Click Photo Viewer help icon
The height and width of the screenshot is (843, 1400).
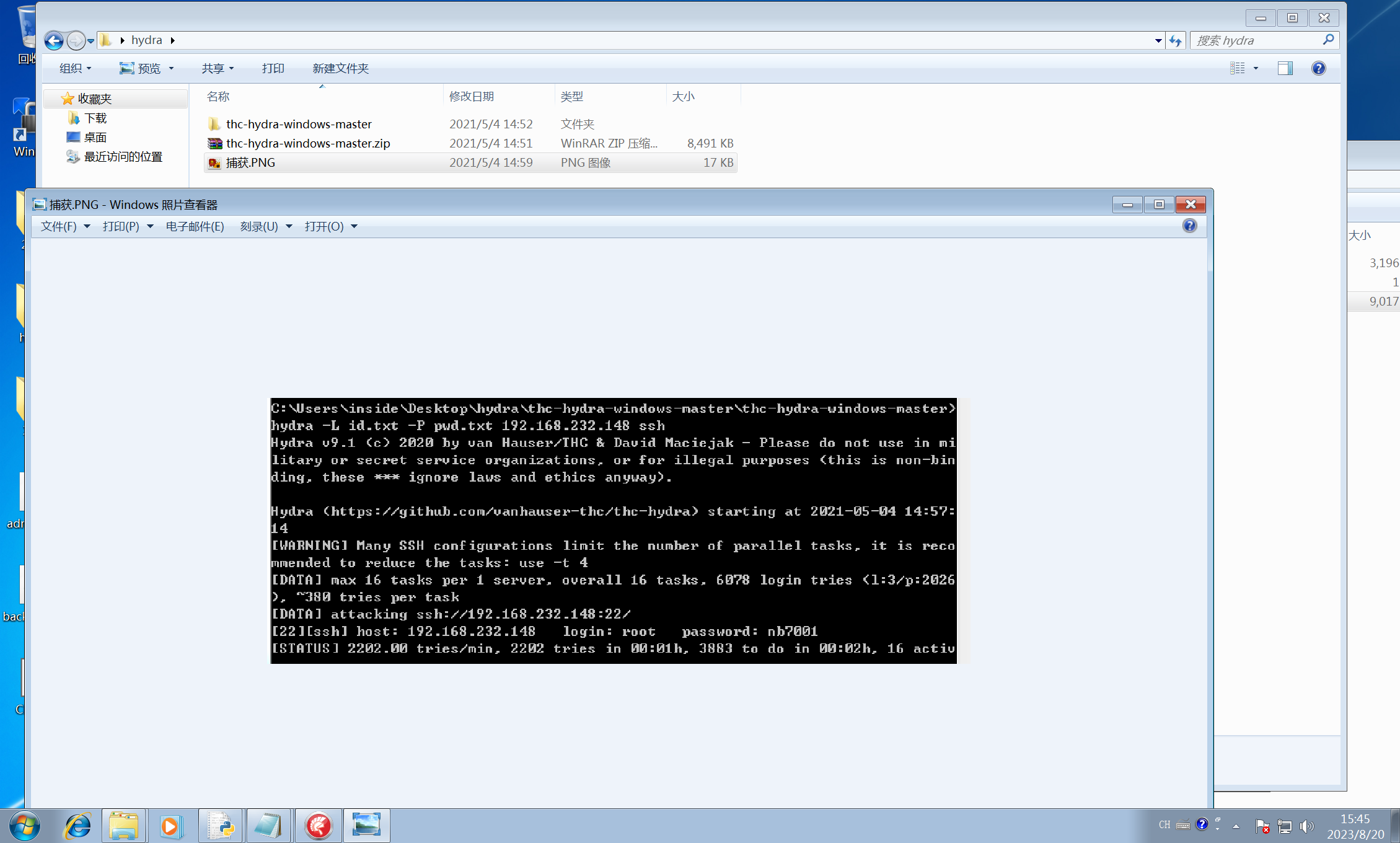[1189, 226]
